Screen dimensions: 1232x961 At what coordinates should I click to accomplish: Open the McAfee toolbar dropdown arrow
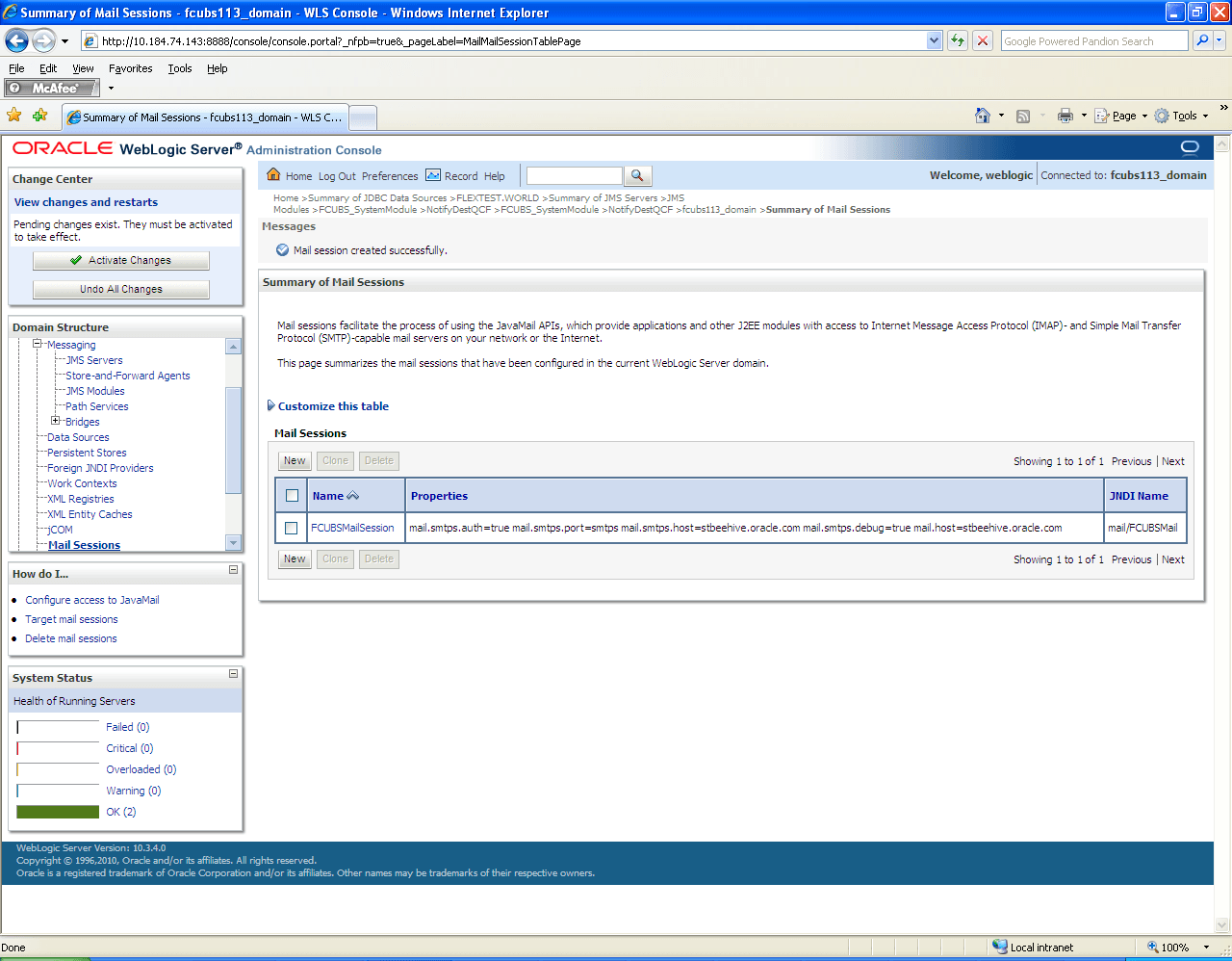click(111, 89)
